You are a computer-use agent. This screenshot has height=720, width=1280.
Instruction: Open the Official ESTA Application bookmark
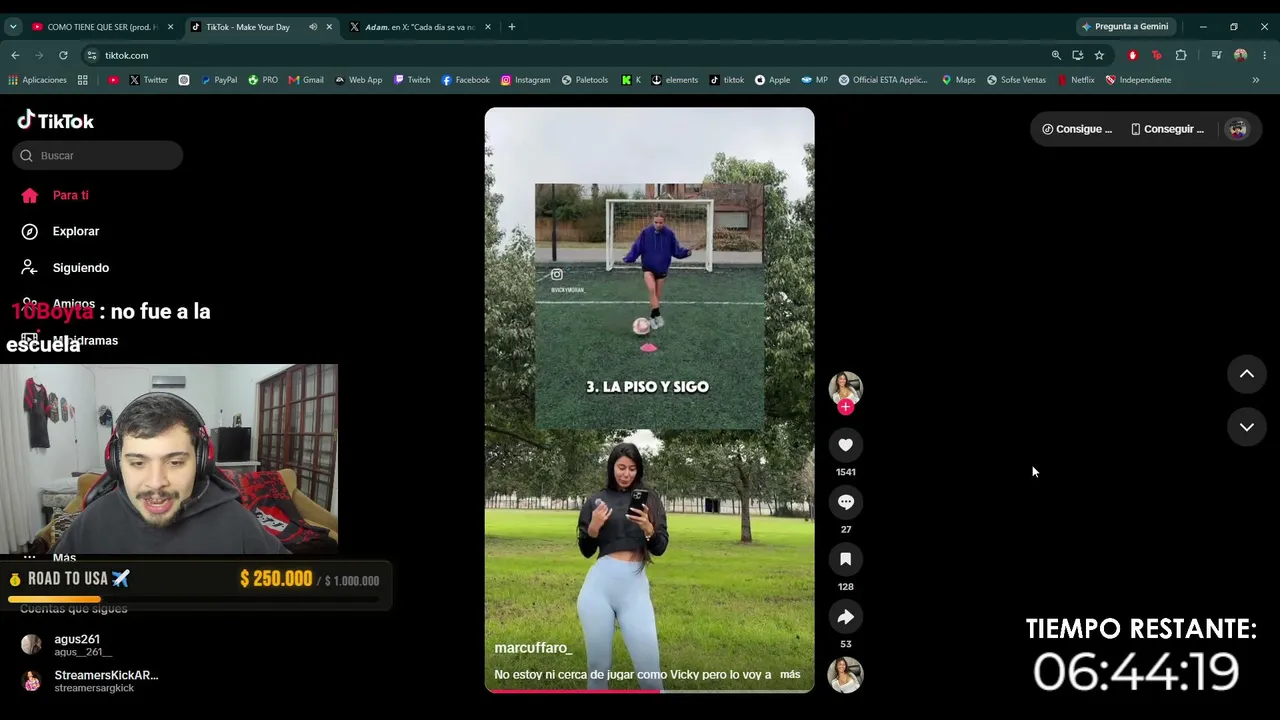(x=883, y=80)
